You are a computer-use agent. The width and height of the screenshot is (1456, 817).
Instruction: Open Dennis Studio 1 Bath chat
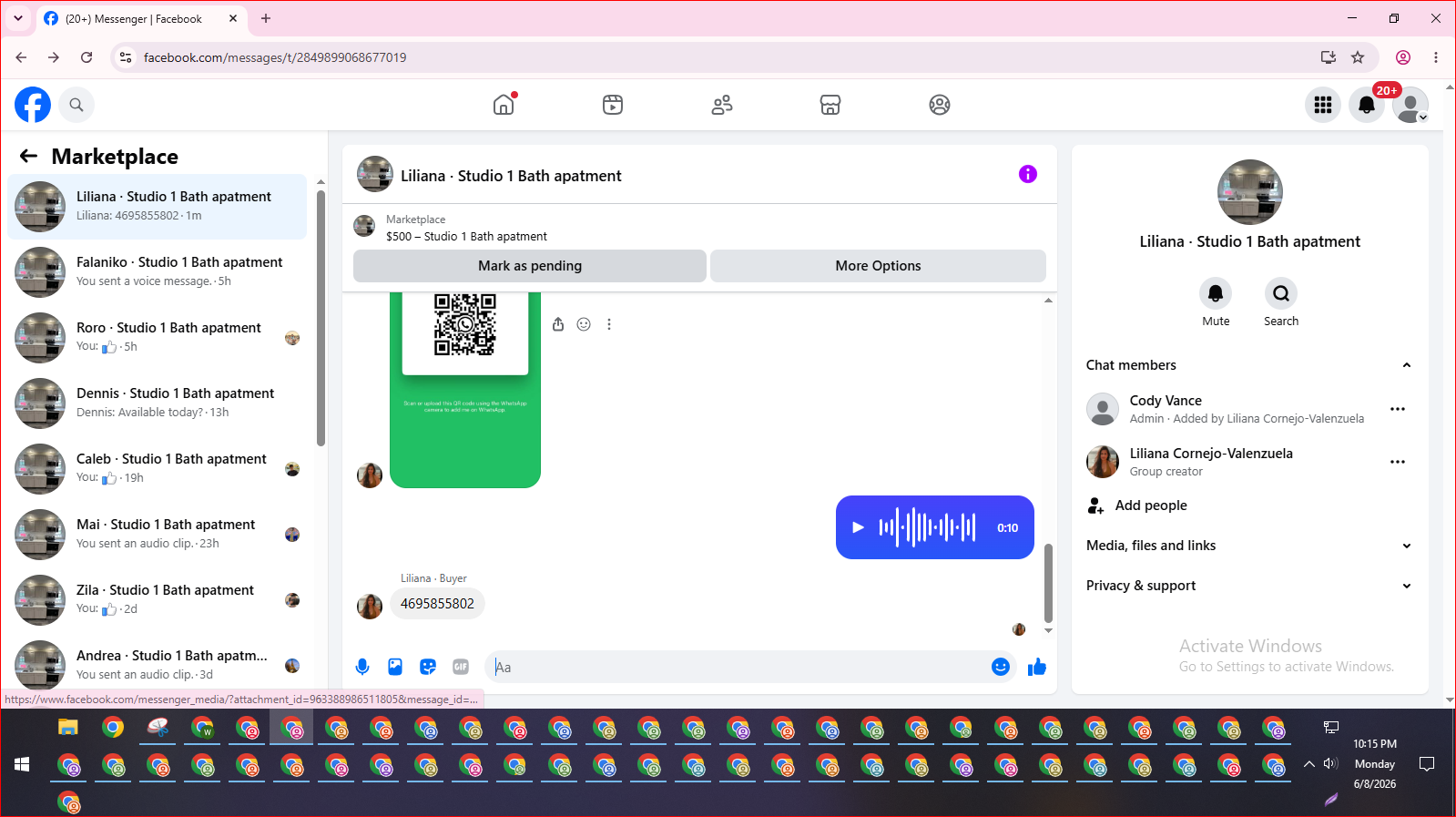point(158,403)
